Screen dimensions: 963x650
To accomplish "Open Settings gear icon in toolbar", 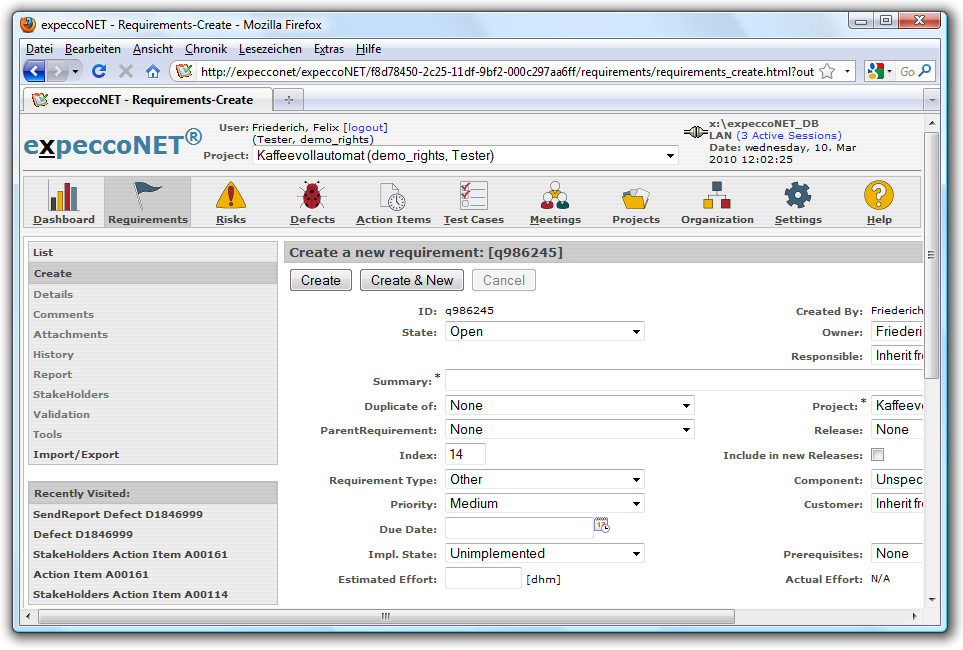I will point(797,196).
